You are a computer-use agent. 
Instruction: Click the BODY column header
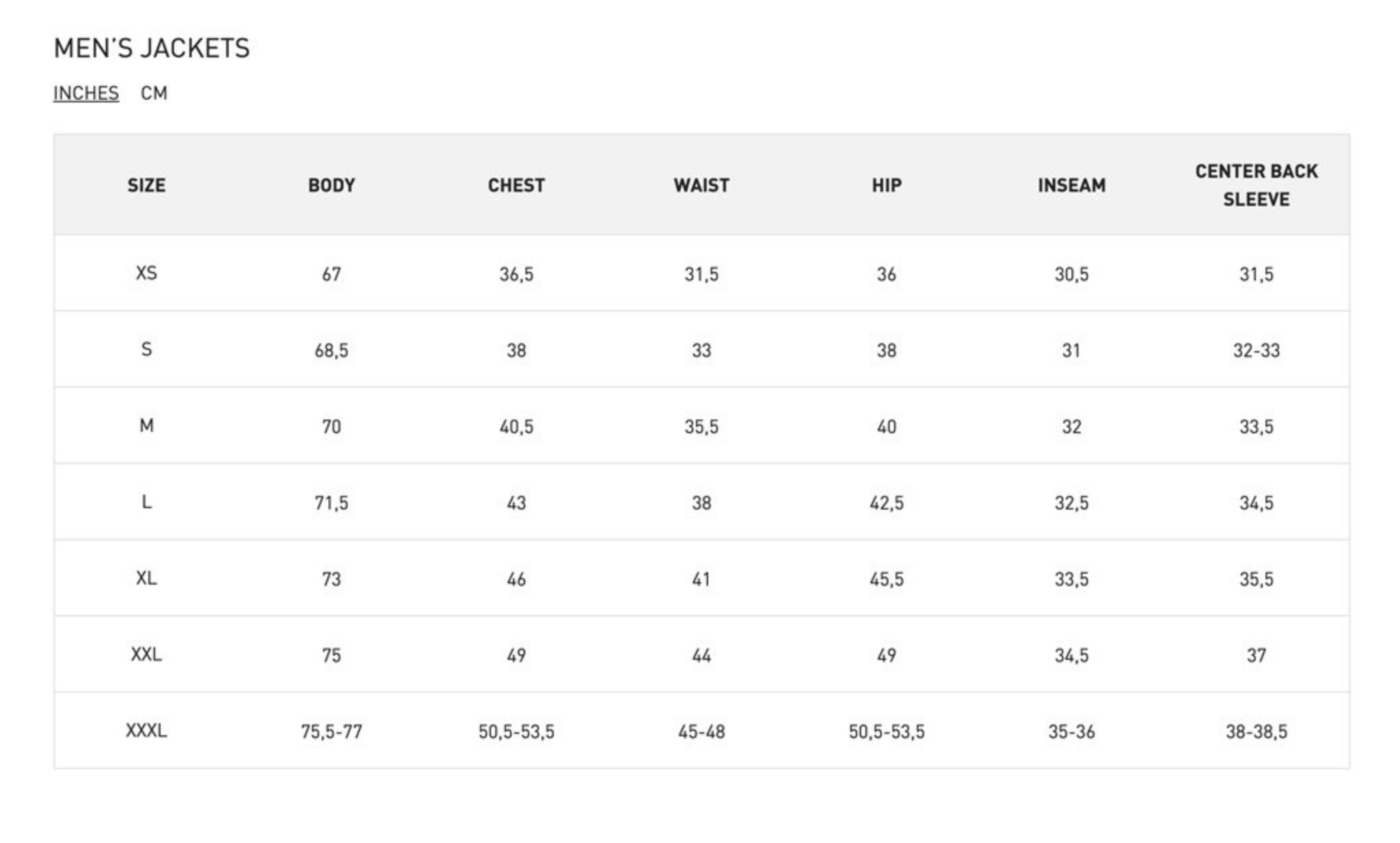coord(331,185)
